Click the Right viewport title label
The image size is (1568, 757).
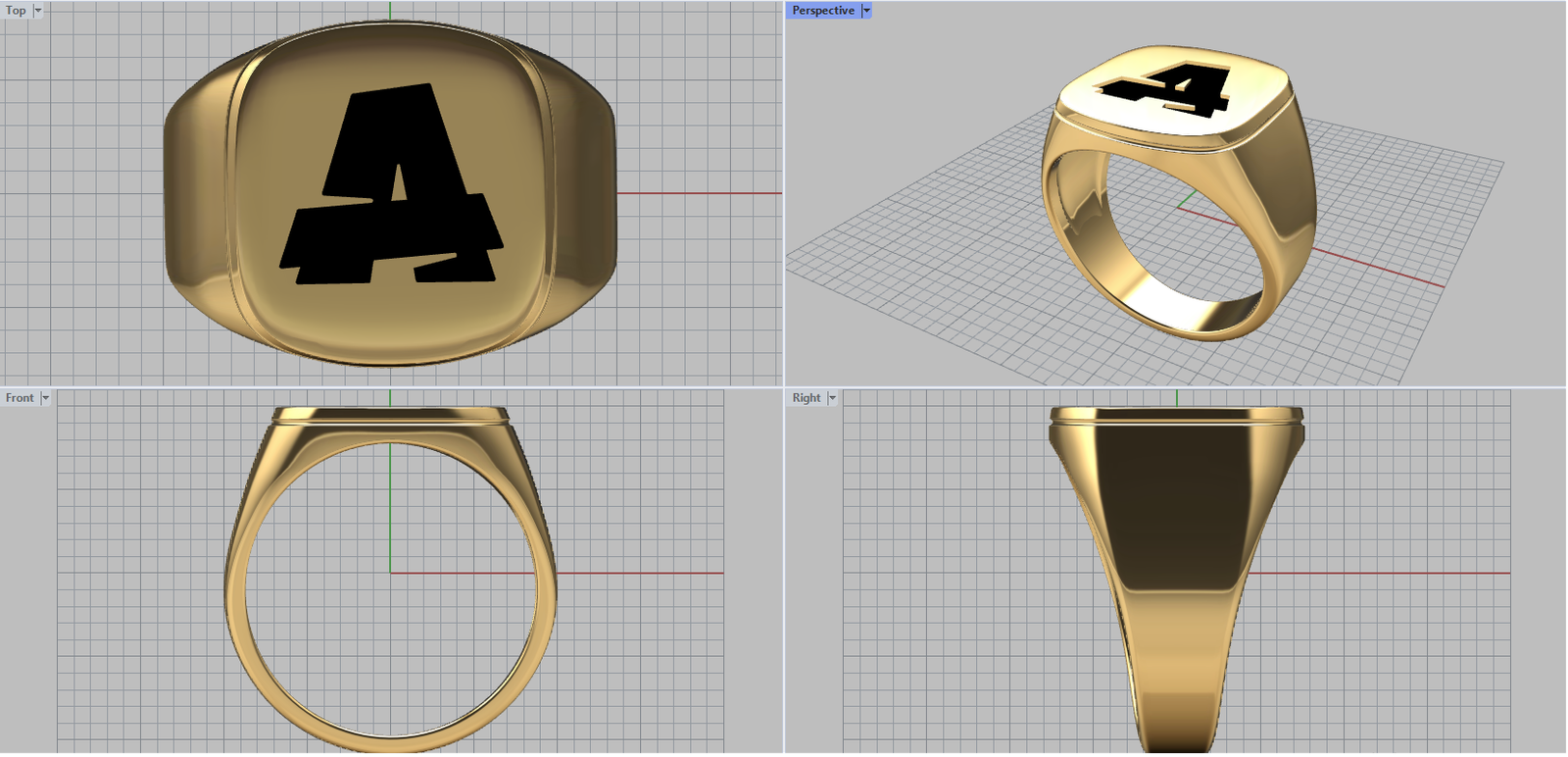tap(807, 398)
